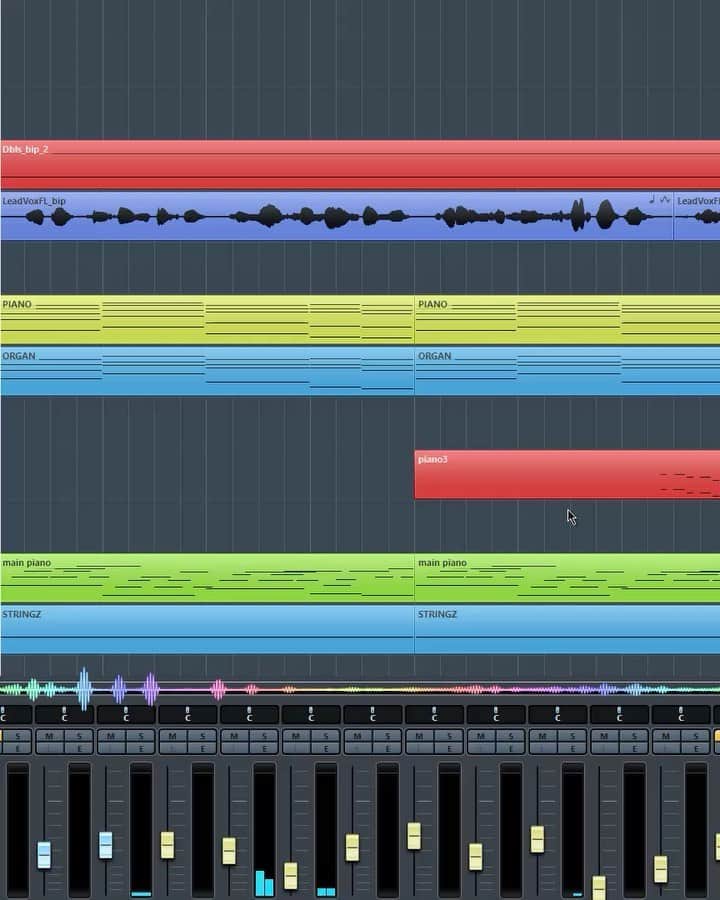This screenshot has height=900, width=720.
Task: Solo the channel with the left light-blue fader
Action: pos(79,736)
